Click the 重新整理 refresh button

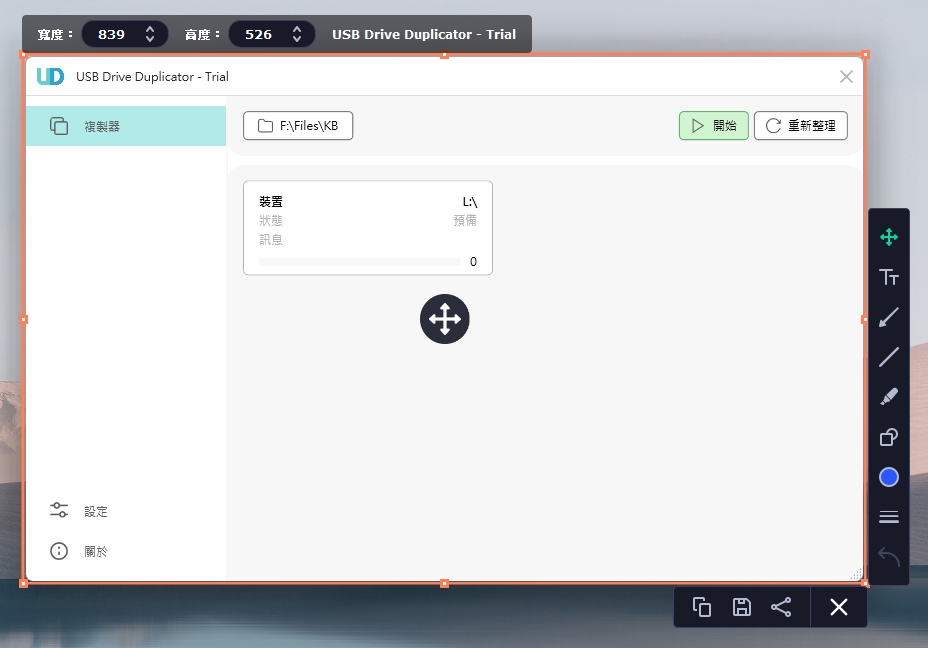pos(800,126)
